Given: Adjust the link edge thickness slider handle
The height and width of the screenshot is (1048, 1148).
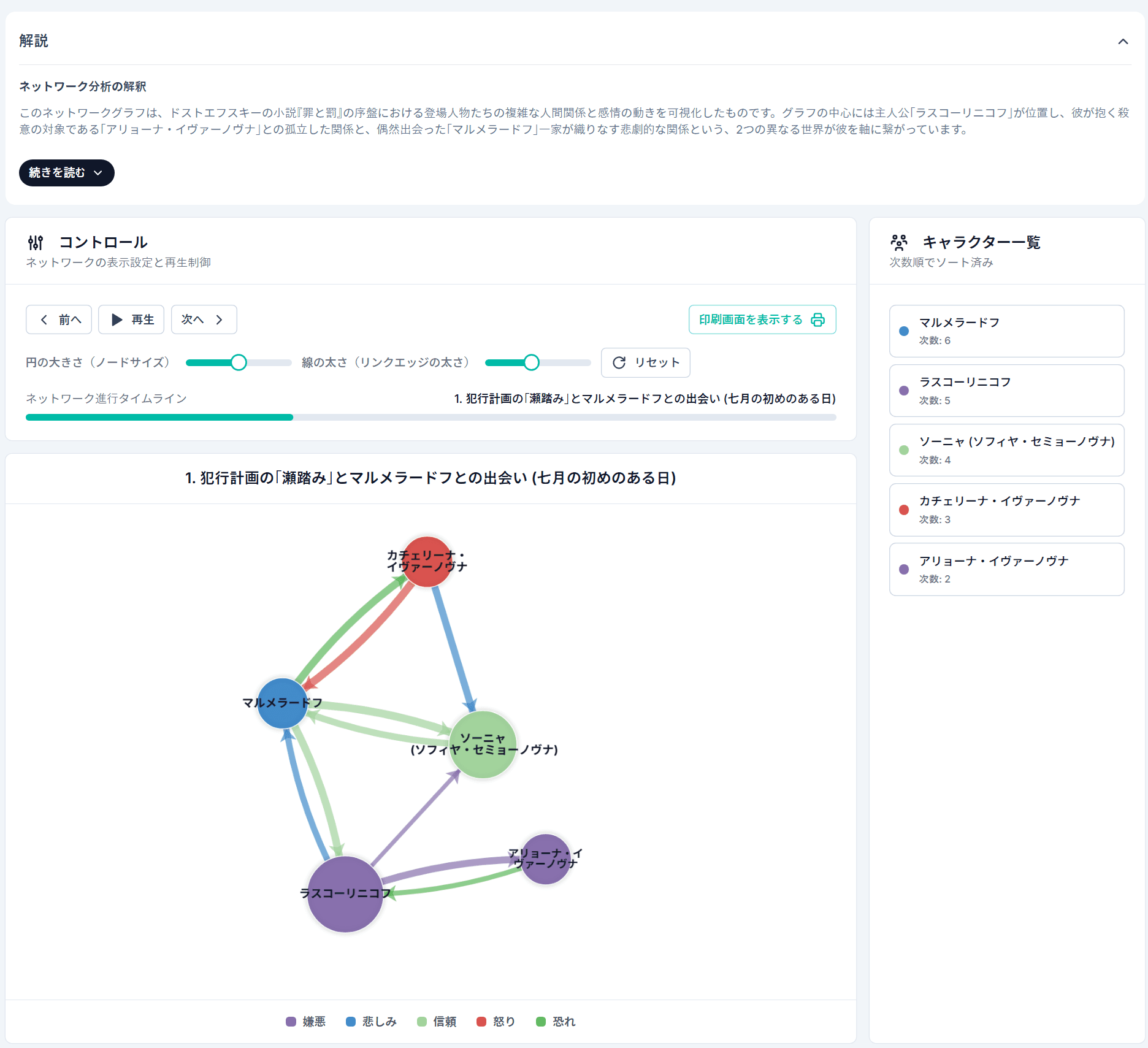Looking at the screenshot, I should [x=532, y=362].
